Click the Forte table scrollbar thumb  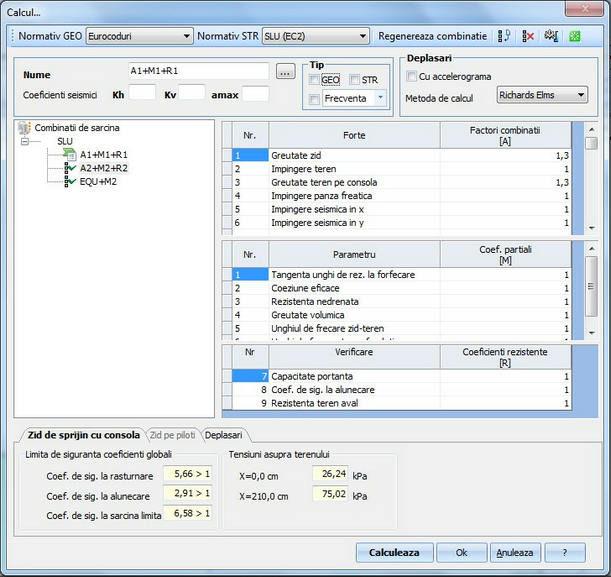point(592,143)
